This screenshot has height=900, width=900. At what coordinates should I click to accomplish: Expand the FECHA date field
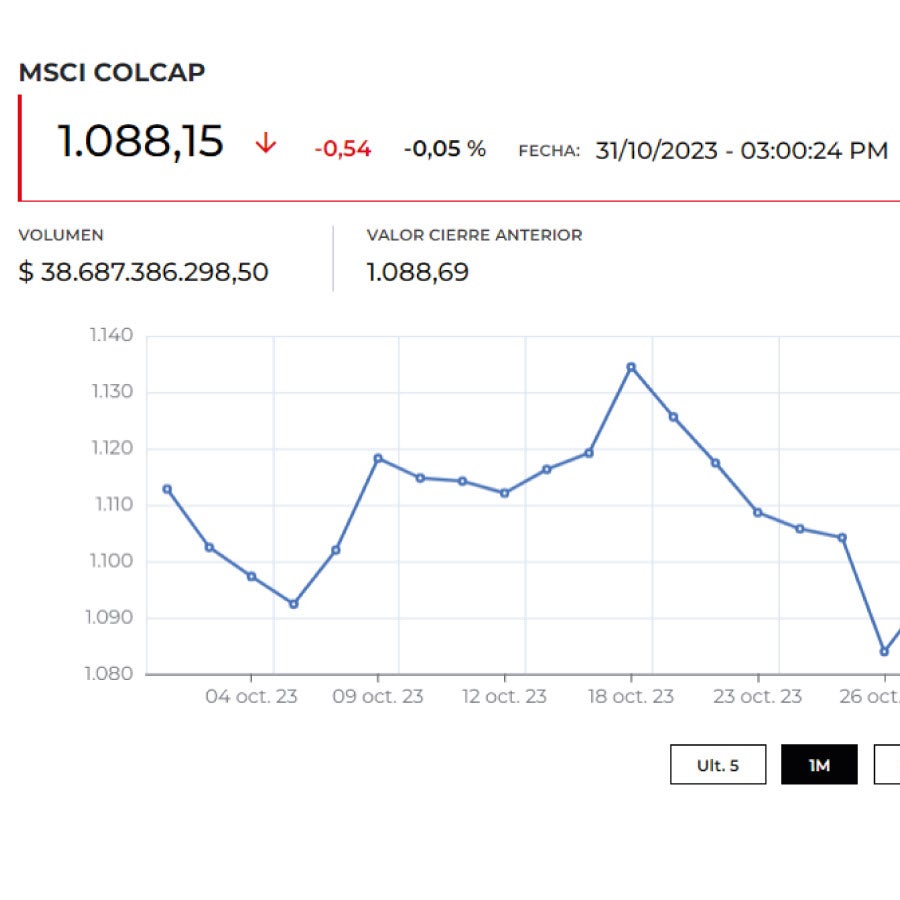pos(741,150)
